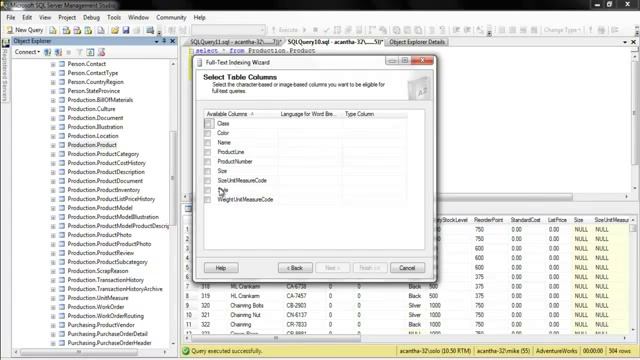640x360 pixels.
Task: Click the Open File folder icon
Action: (x=115, y=30)
